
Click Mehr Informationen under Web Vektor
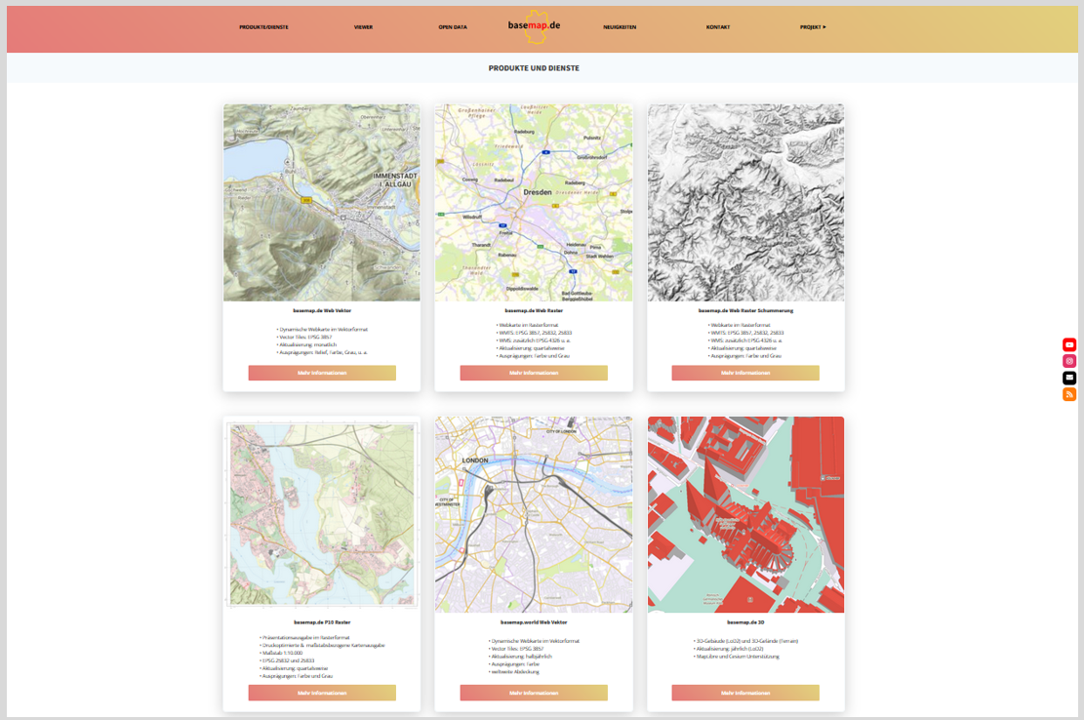(322, 373)
